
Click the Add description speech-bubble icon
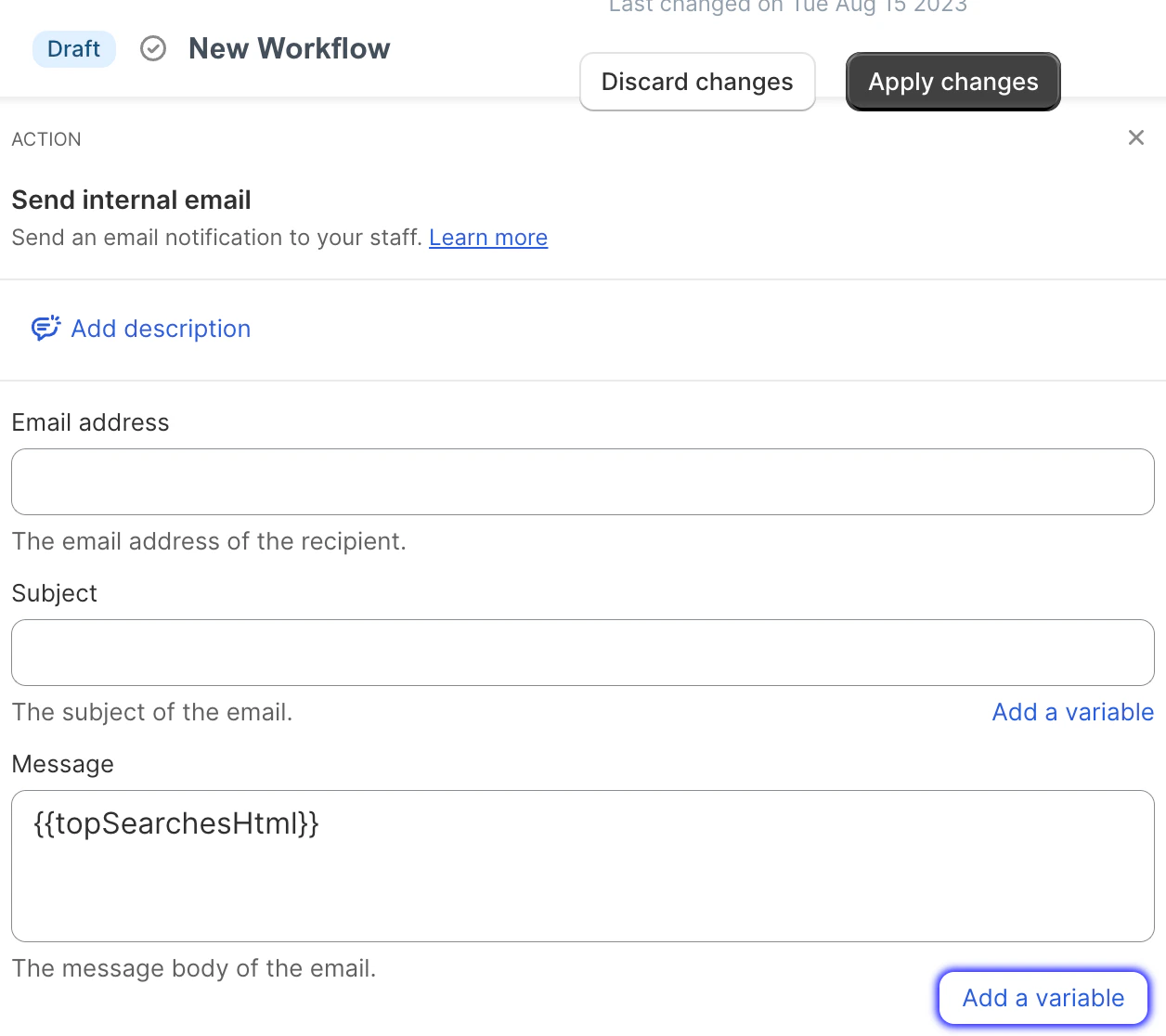[x=45, y=329]
